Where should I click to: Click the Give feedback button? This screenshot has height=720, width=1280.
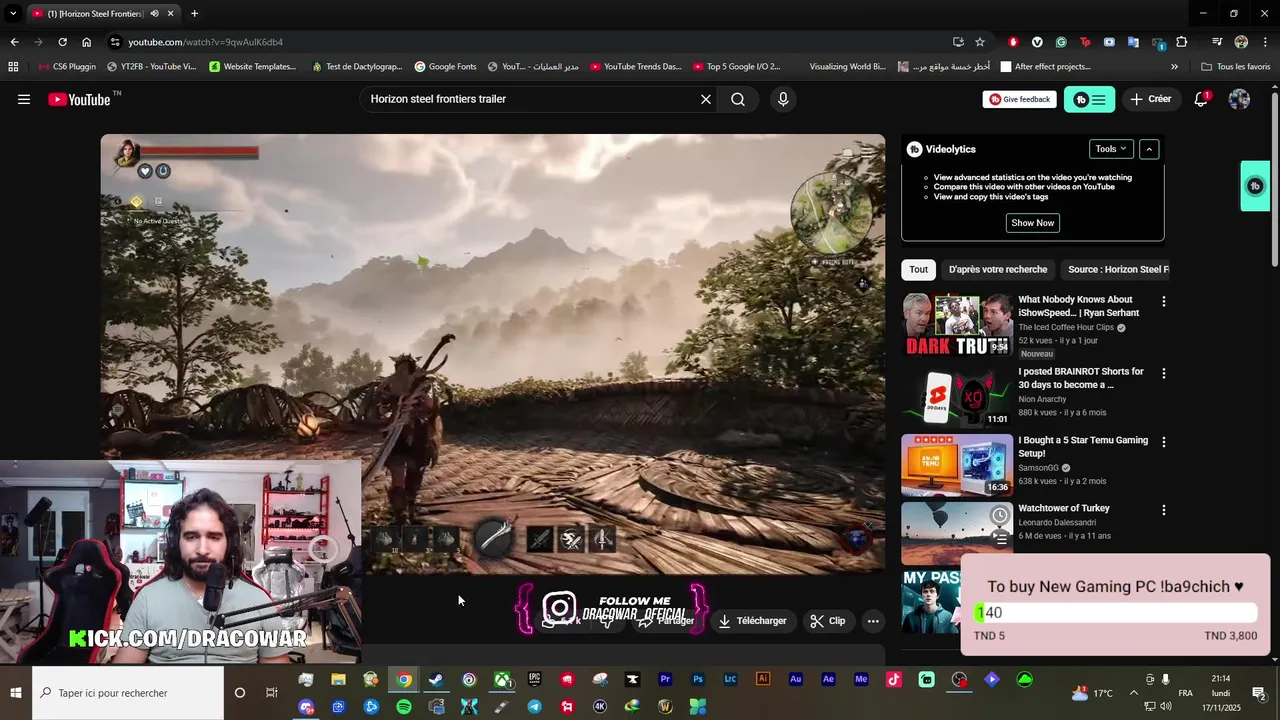(x=1019, y=99)
